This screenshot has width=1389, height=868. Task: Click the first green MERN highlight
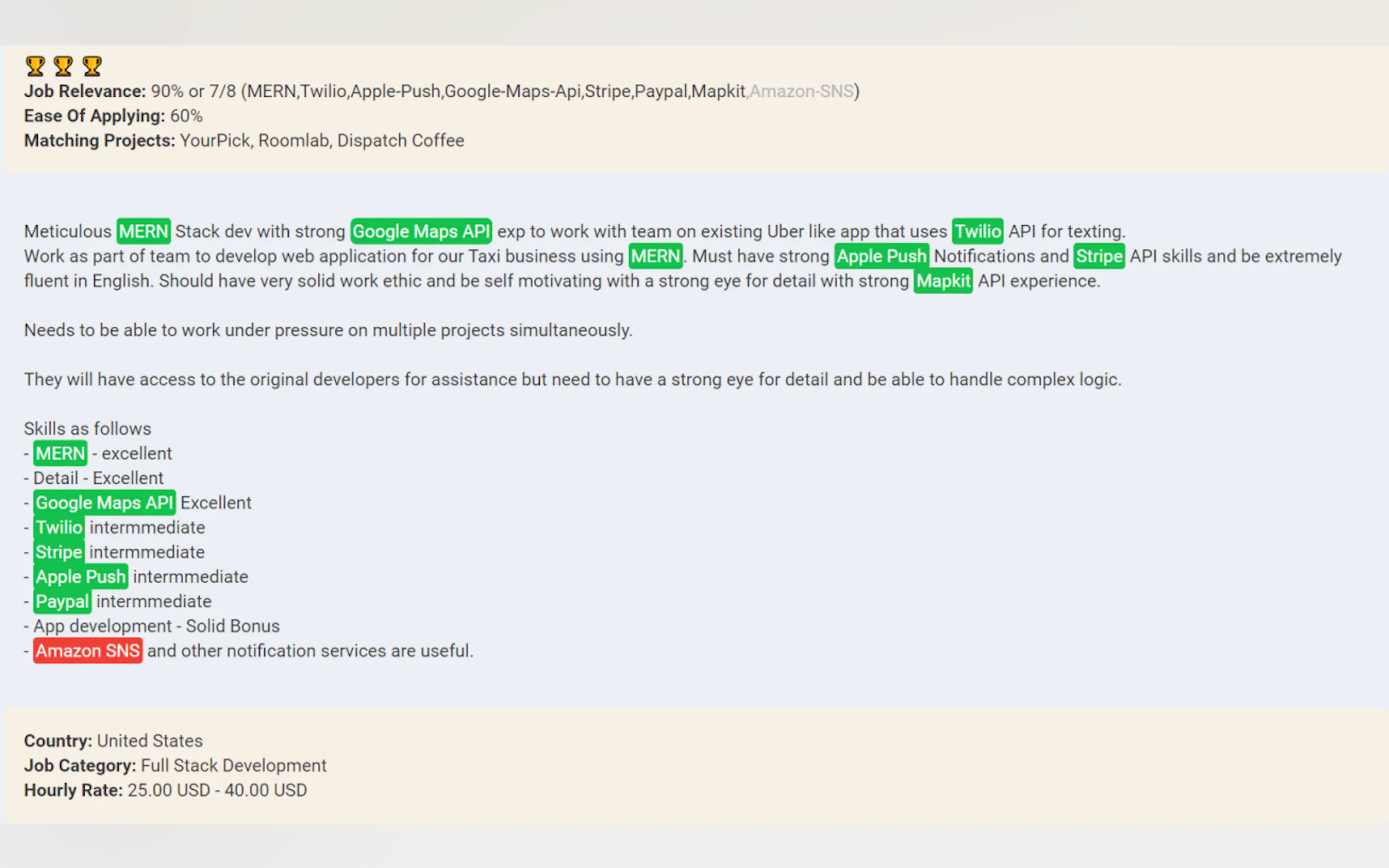point(143,231)
